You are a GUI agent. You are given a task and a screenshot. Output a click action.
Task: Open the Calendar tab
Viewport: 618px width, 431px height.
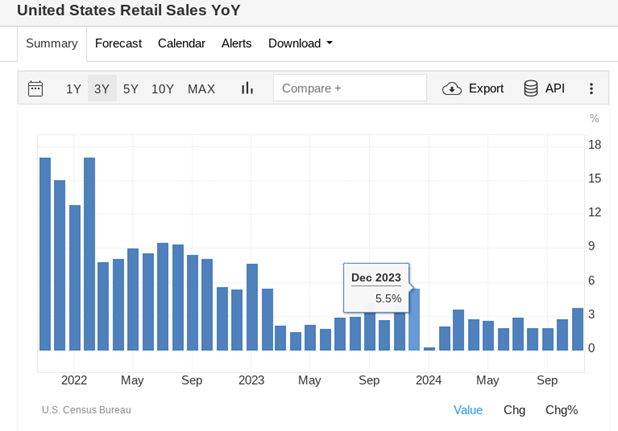point(181,43)
